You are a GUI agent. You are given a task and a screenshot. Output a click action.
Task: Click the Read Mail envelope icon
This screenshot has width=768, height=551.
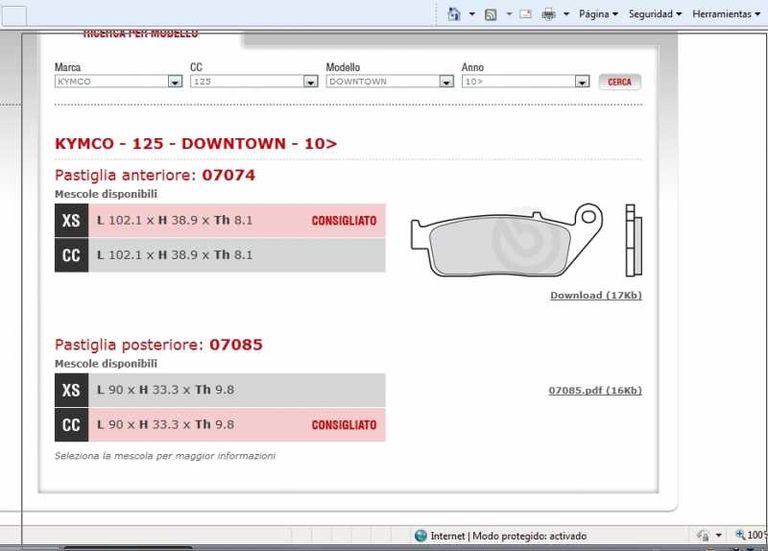point(525,14)
